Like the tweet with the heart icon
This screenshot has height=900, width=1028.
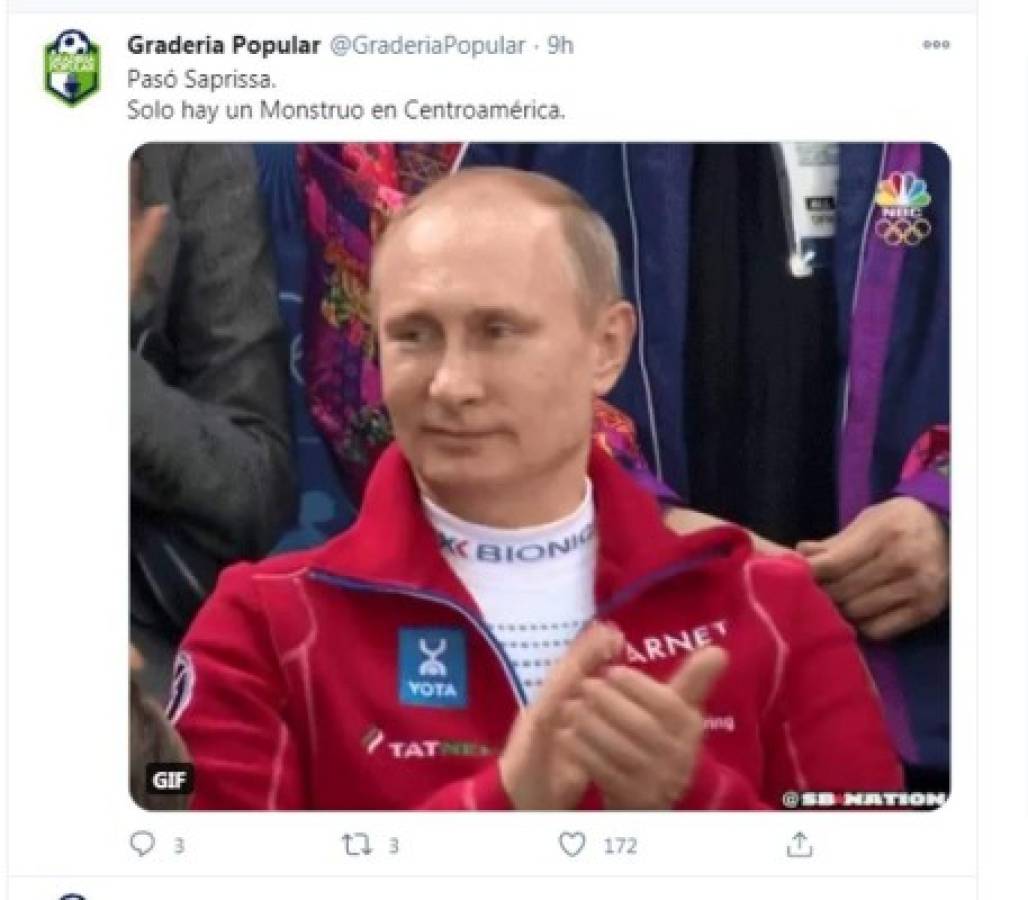tap(572, 844)
